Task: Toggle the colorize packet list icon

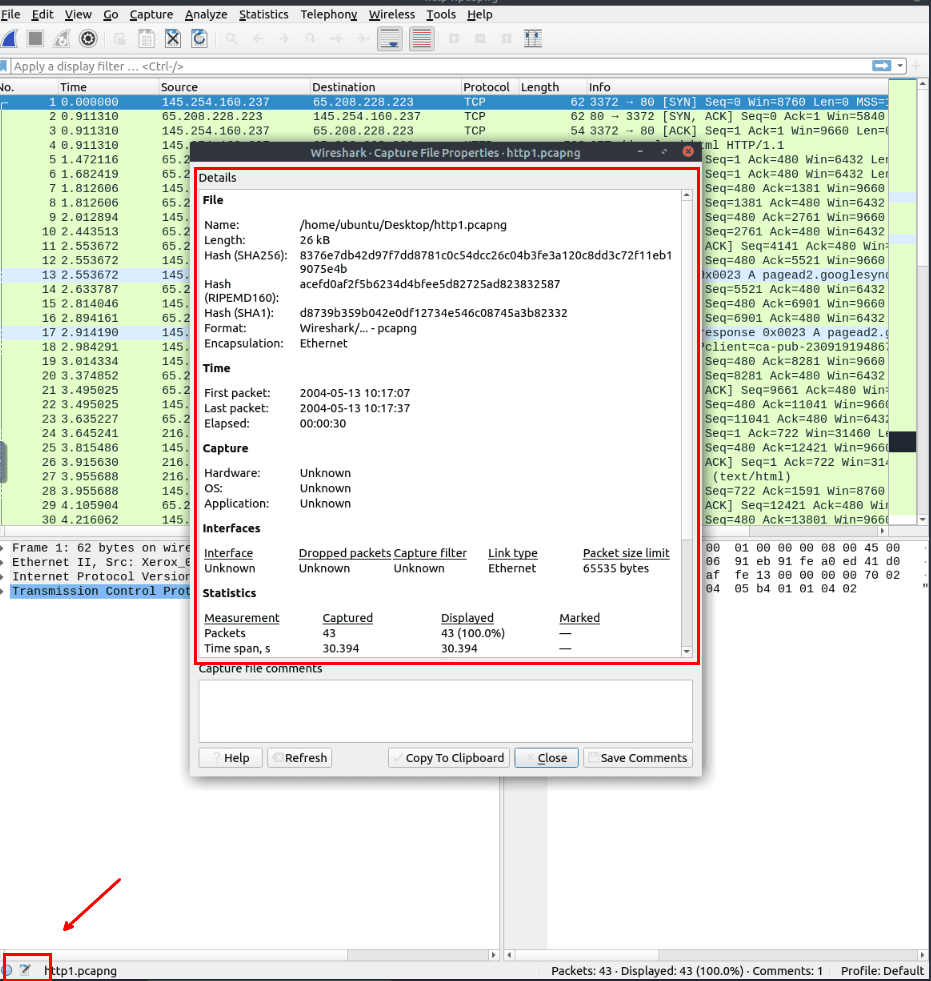Action: pos(421,39)
